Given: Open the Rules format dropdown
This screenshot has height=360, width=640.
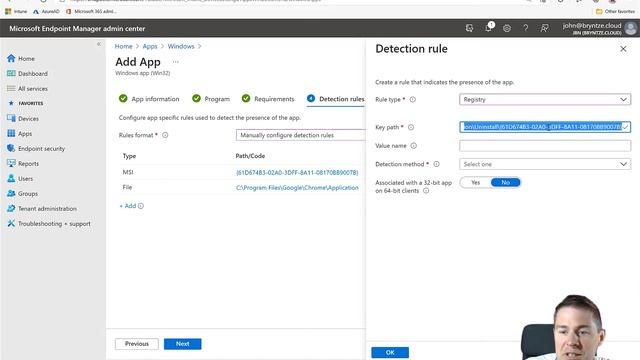Looking at the screenshot, I should coord(301,135).
